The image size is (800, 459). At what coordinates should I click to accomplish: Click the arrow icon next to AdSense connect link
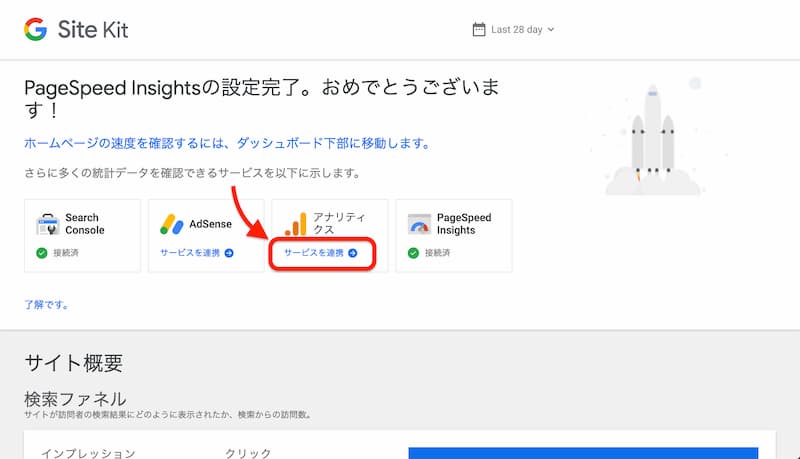[x=229, y=253]
